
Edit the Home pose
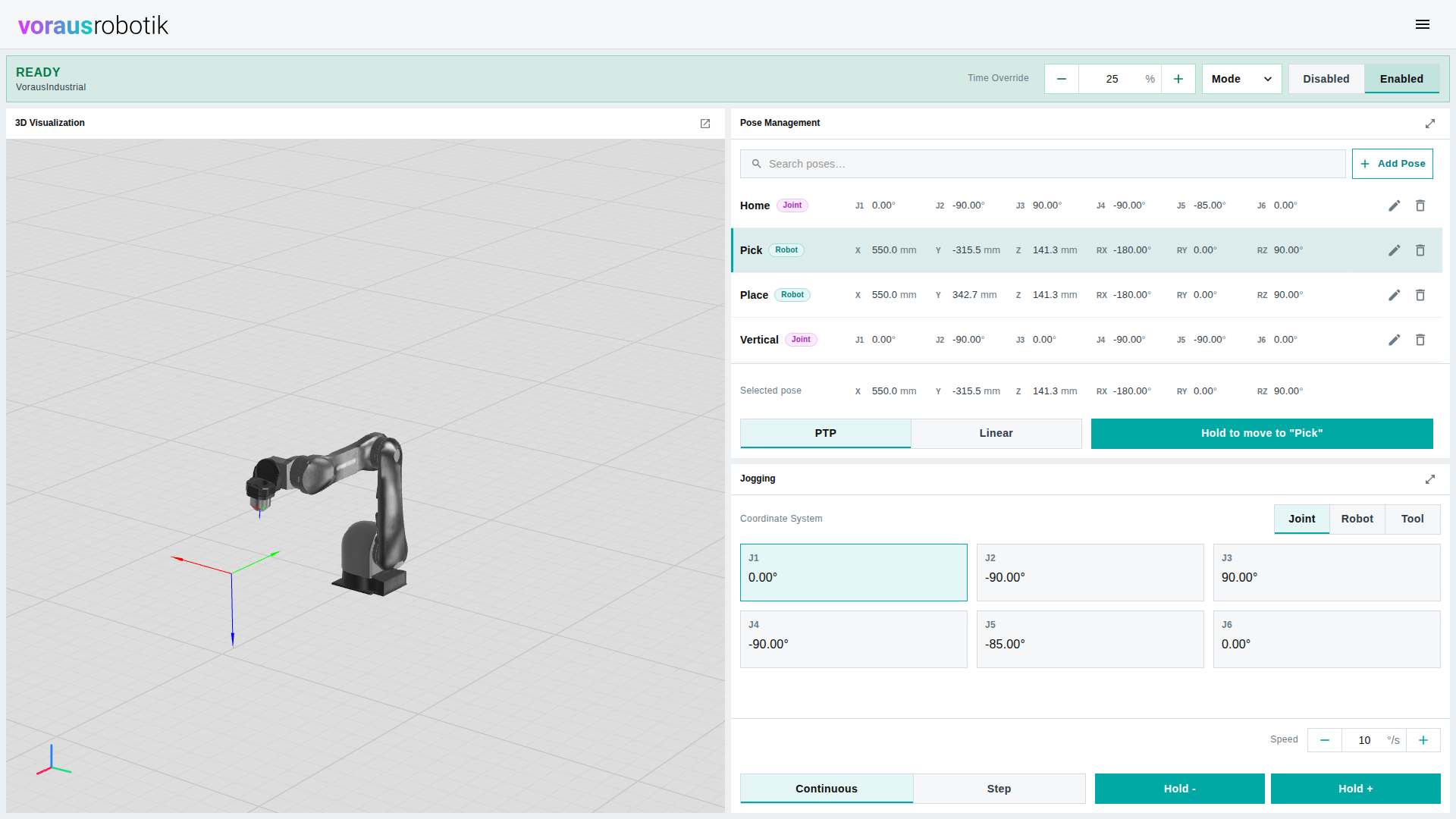(x=1395, y=206)
